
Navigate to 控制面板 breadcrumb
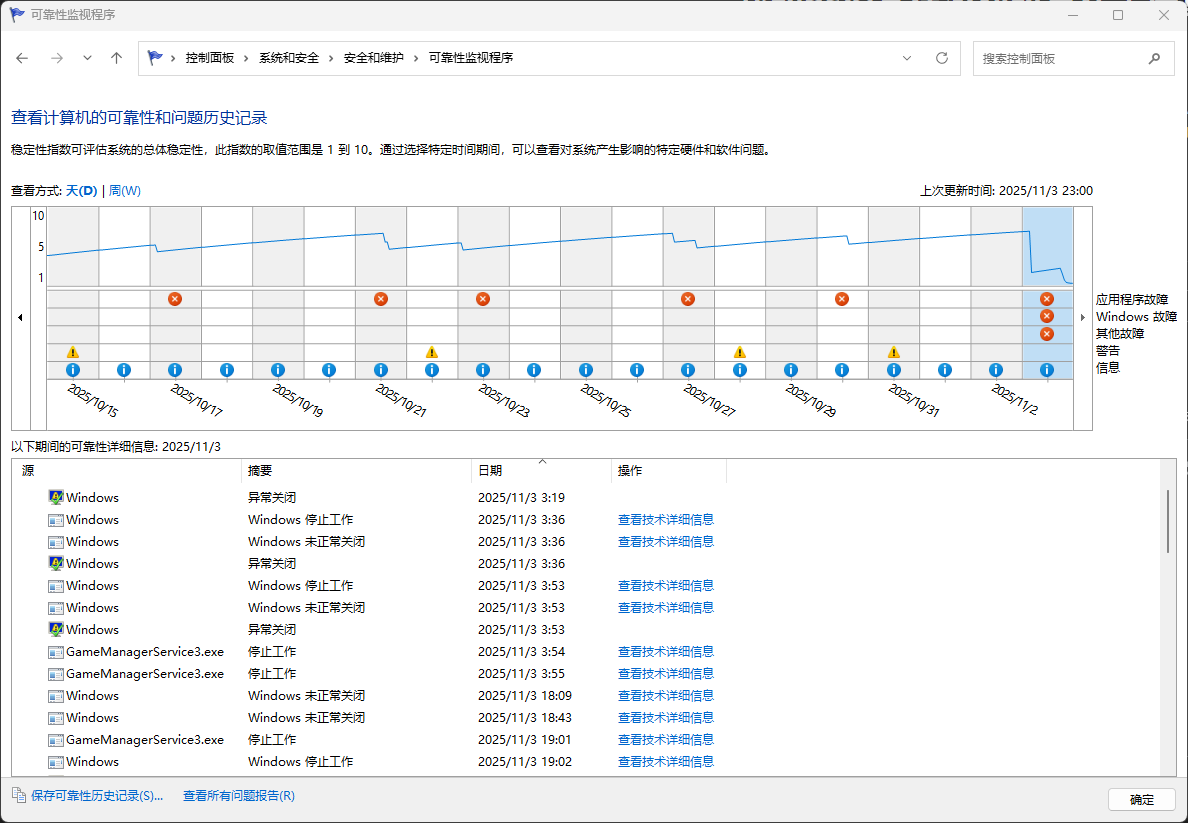tap(210, 58)
